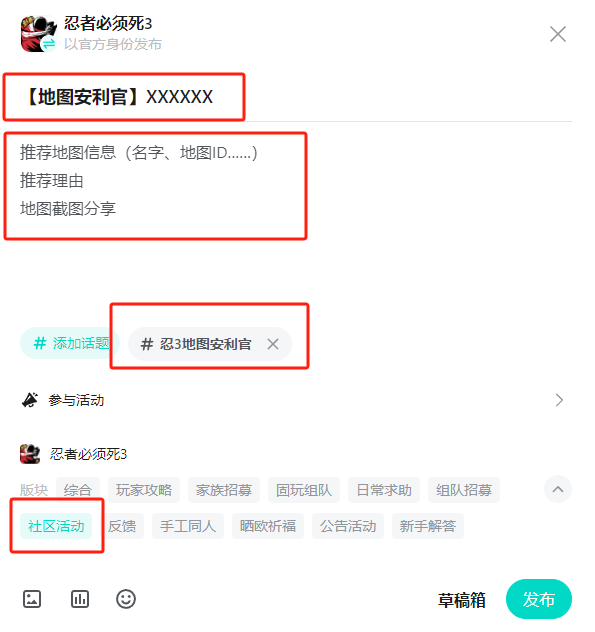Collapse the section list with the up chevron

(558, 489)
